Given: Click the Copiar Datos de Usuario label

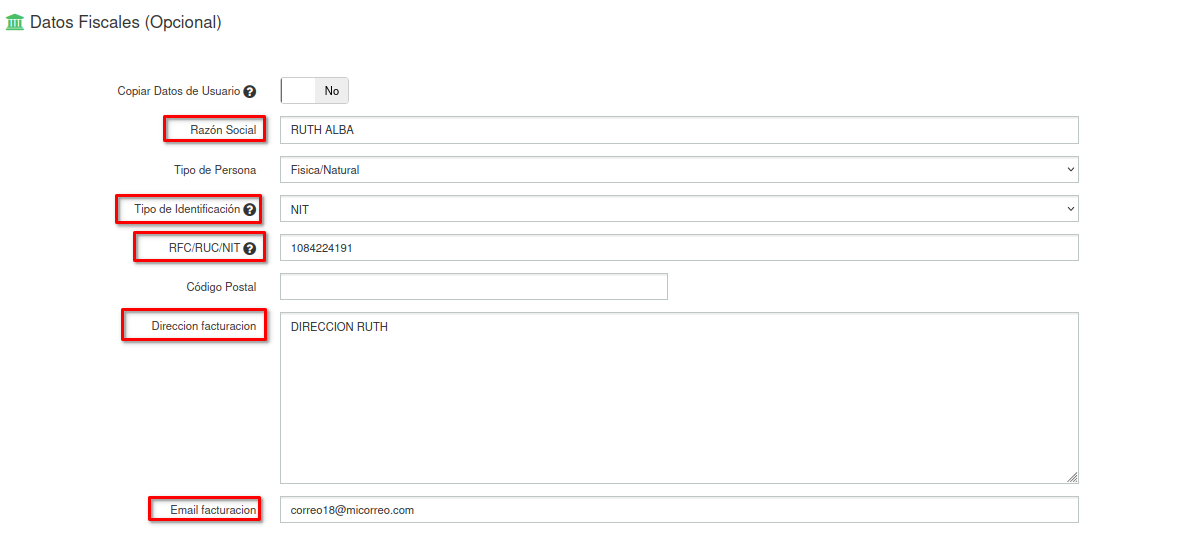Looking at the screenshot, I should 179,91.
